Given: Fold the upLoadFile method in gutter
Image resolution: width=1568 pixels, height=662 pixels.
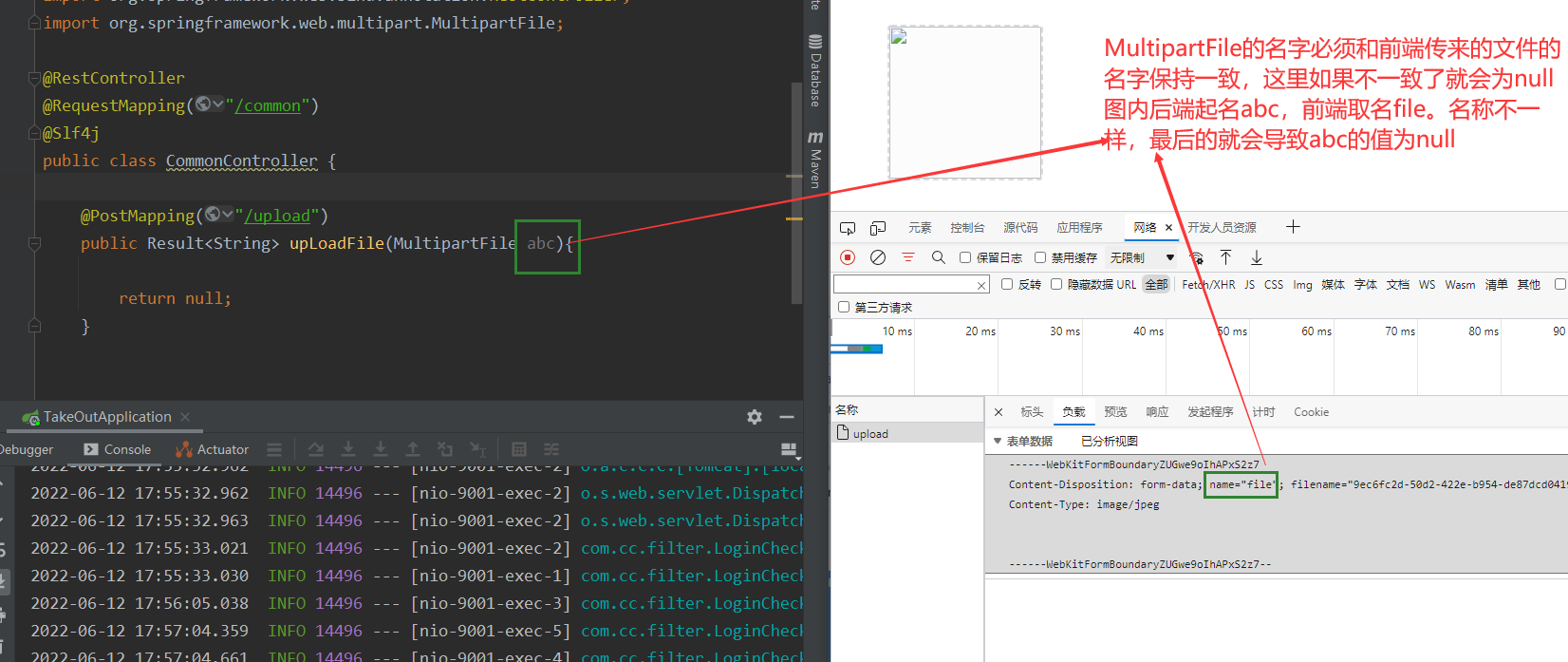Looking at the screenshot, I should [x=34, y=243].
